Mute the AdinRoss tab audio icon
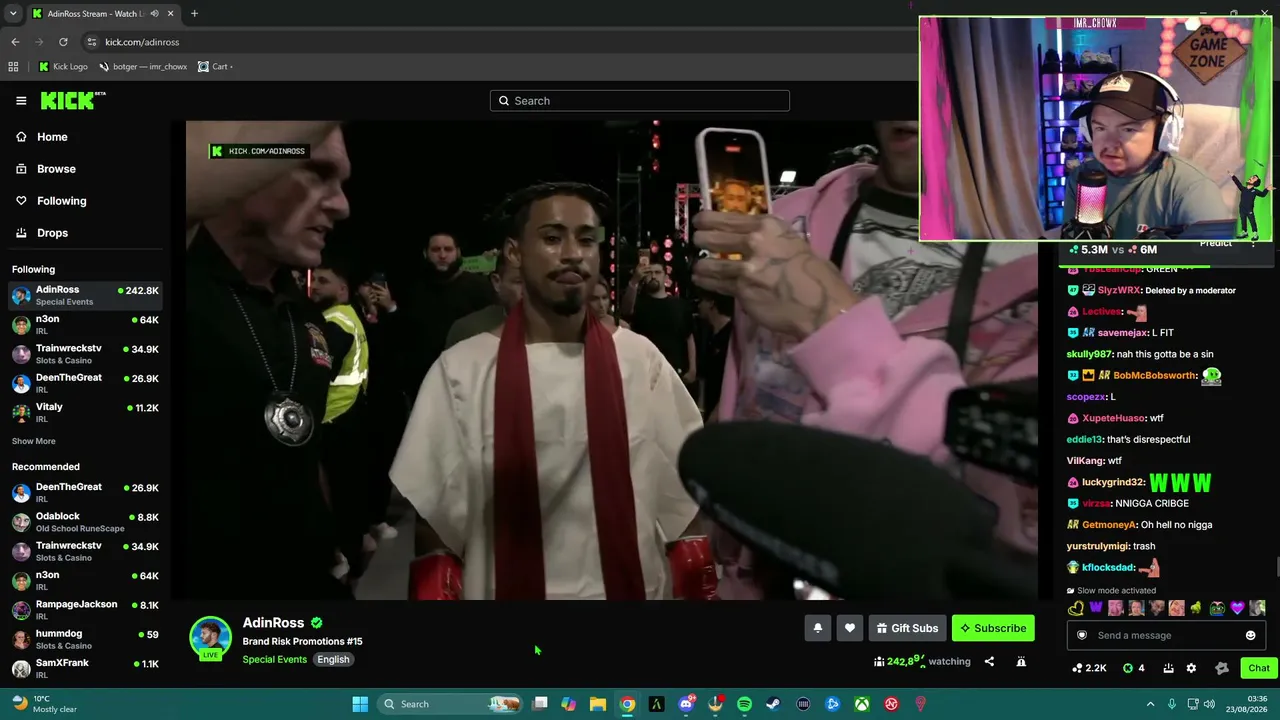1280x720 pixels. tap(154, 14)
